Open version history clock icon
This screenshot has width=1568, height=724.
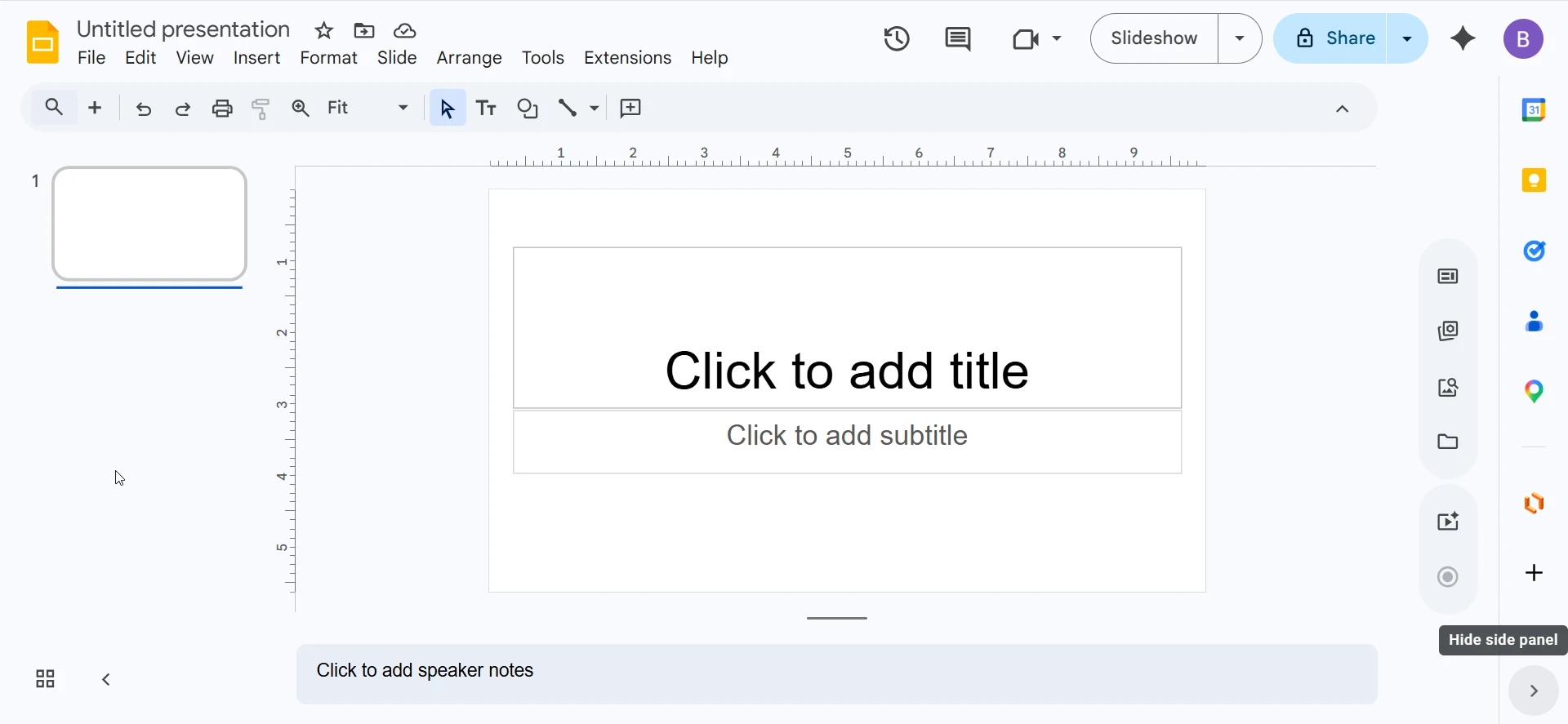pyautogui.click(x=897, y=38)
